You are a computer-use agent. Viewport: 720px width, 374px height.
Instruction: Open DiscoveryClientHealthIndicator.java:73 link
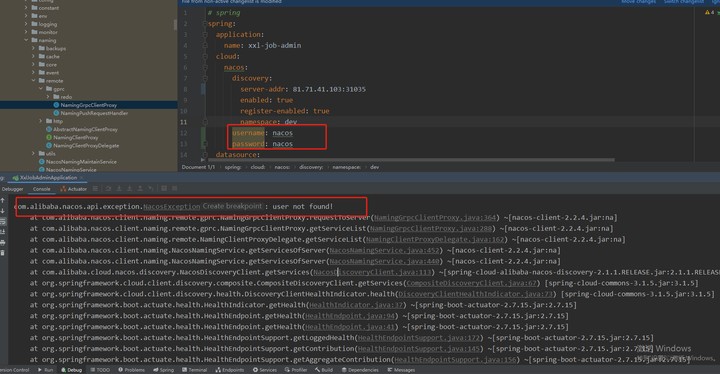tap(475, 294)
